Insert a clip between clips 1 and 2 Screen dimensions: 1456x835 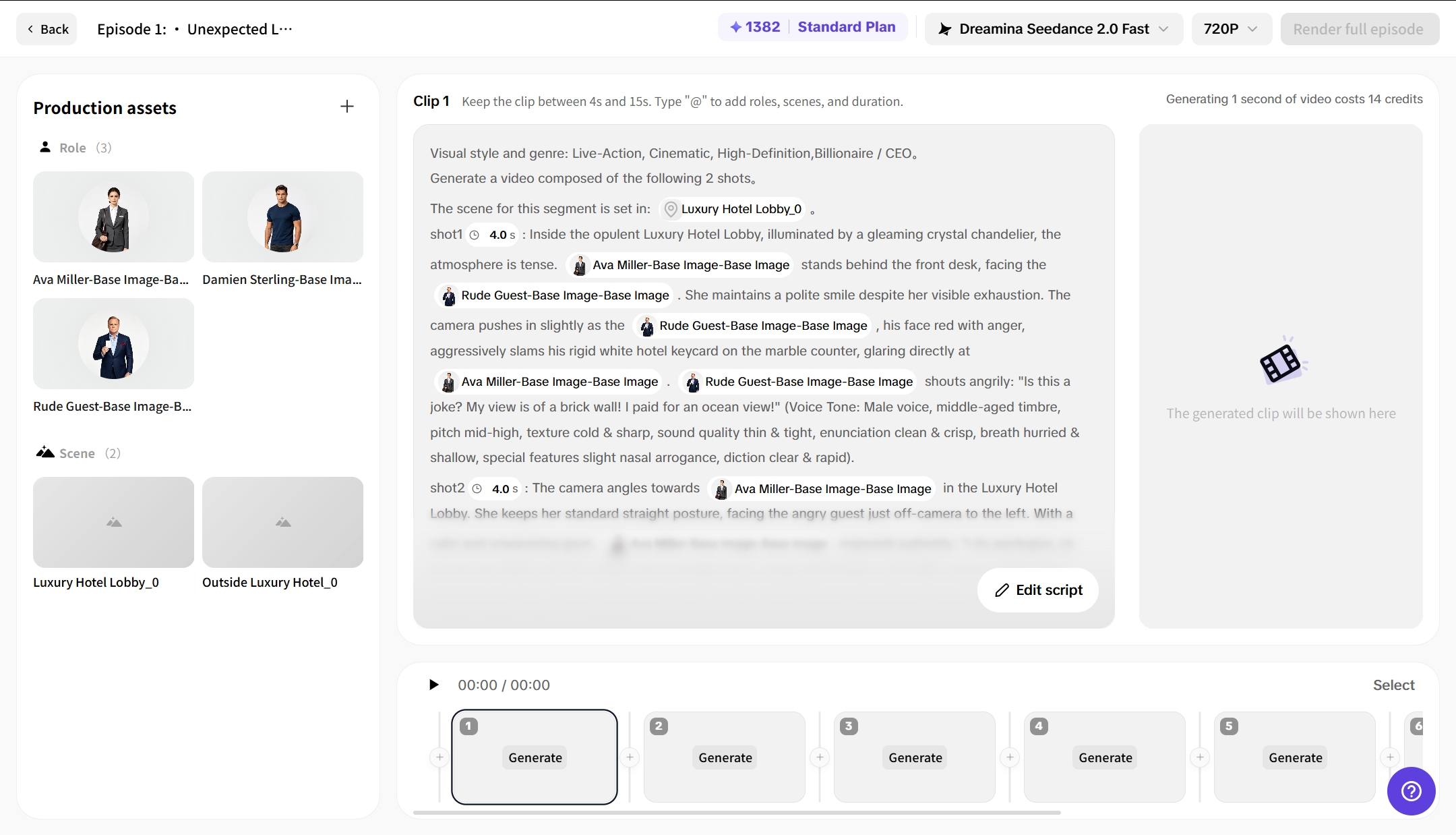[x=630, y=757]
